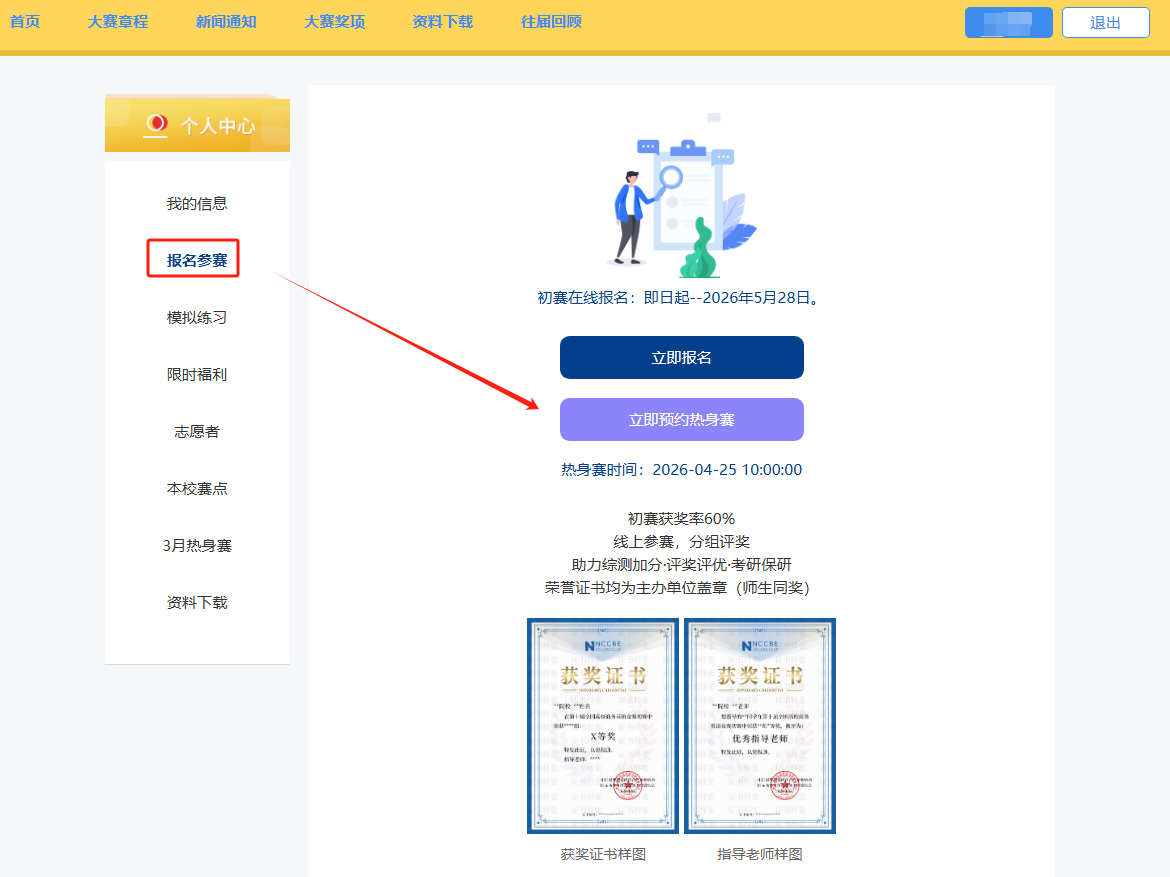Select 我的信息 in the sidebar
The image size is (1170, 877).
coord(197,203)
